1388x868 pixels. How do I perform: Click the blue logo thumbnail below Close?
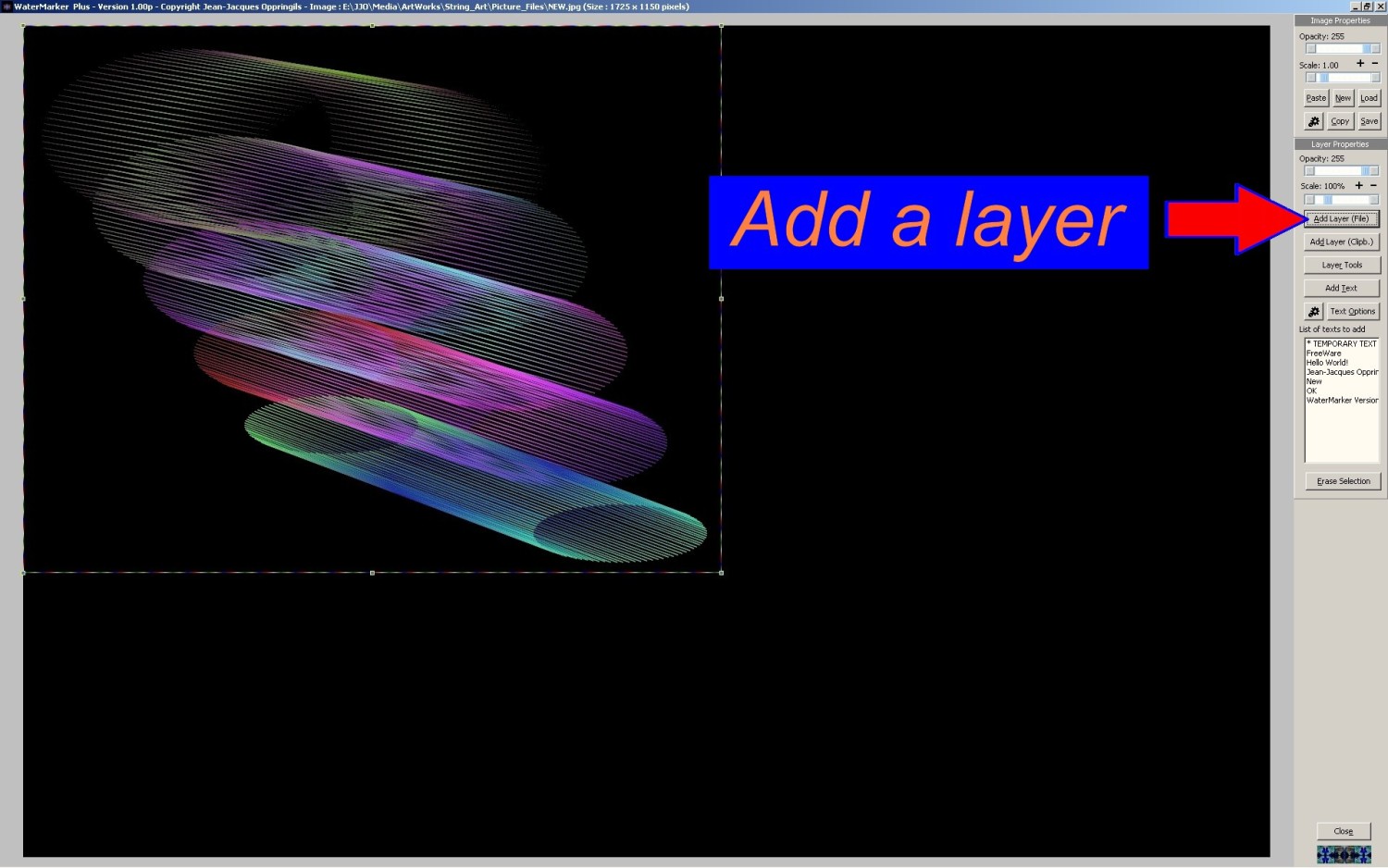1344,854
